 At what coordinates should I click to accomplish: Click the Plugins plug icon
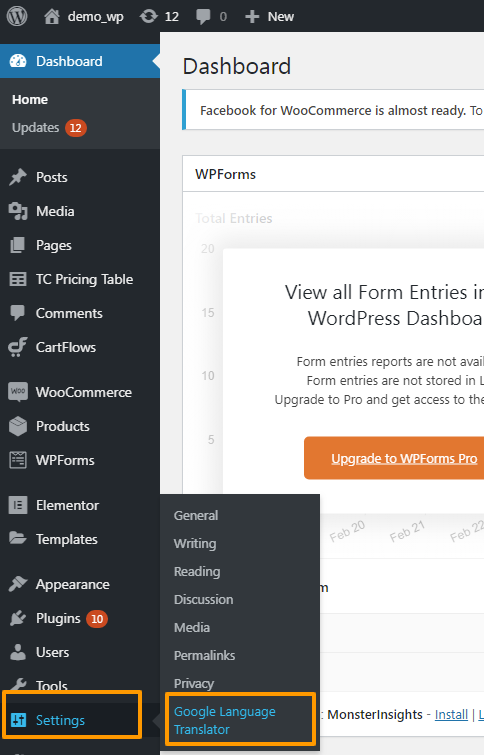18,618
